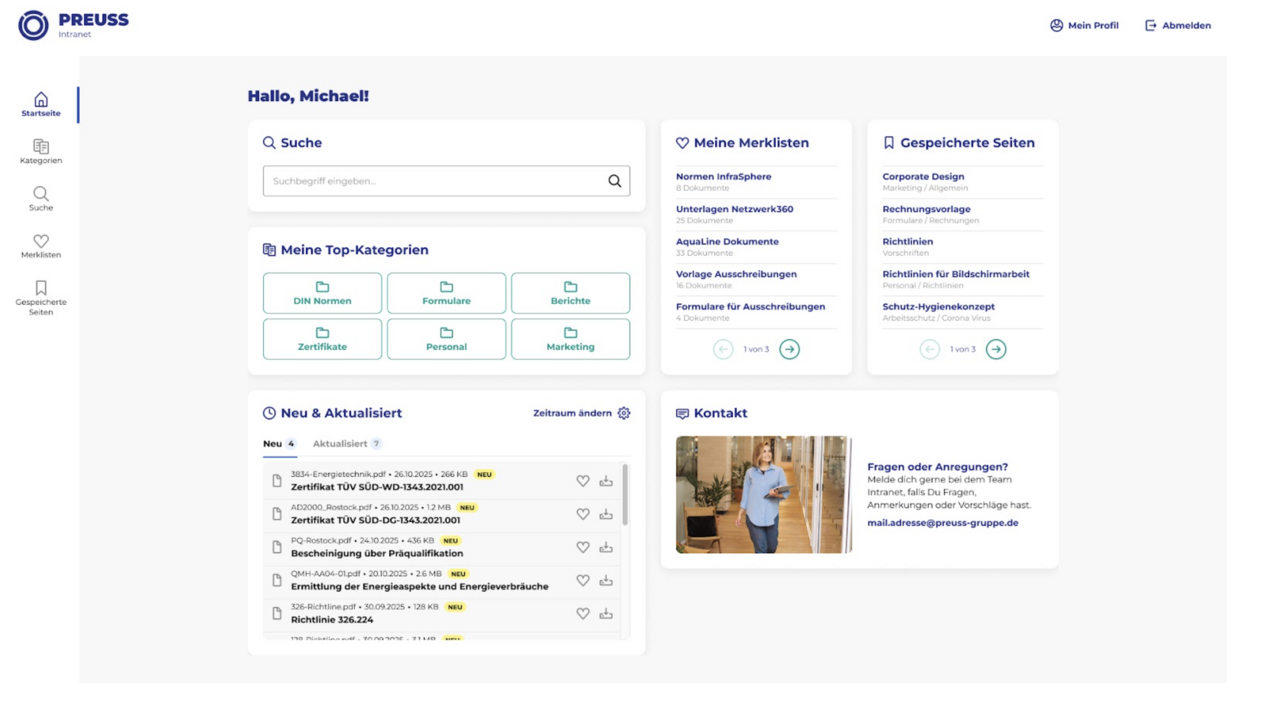Open Gespeicherte Seiten bookmark in sidebar
Image resolution: width=1280 pixels, height=717 pixels.
[x=41, y=298]
